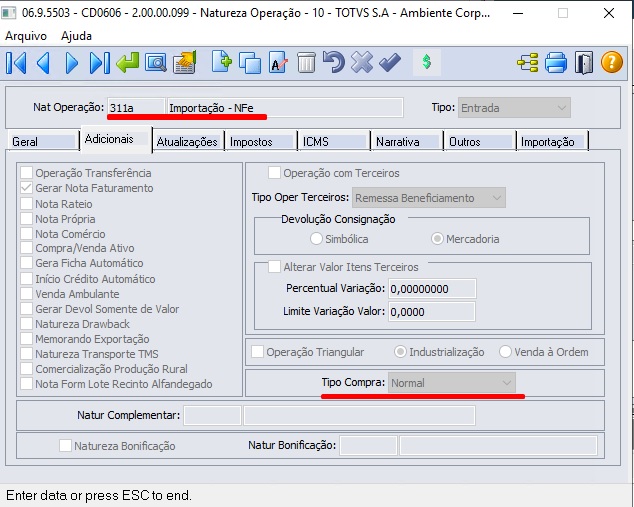The image size is (634, 507).
Task: Click Natur Complementar code field
Action: click(212, 415)
